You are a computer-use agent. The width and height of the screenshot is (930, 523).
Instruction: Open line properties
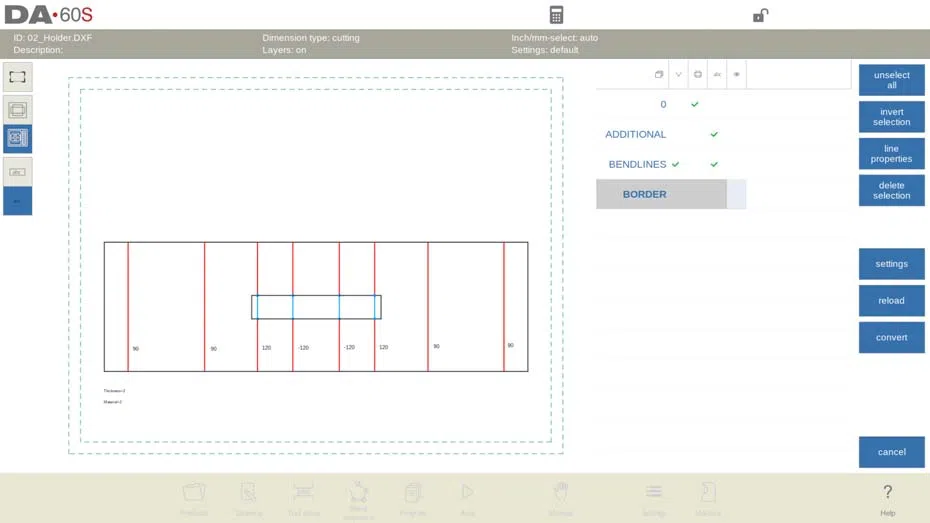point(891,154)
